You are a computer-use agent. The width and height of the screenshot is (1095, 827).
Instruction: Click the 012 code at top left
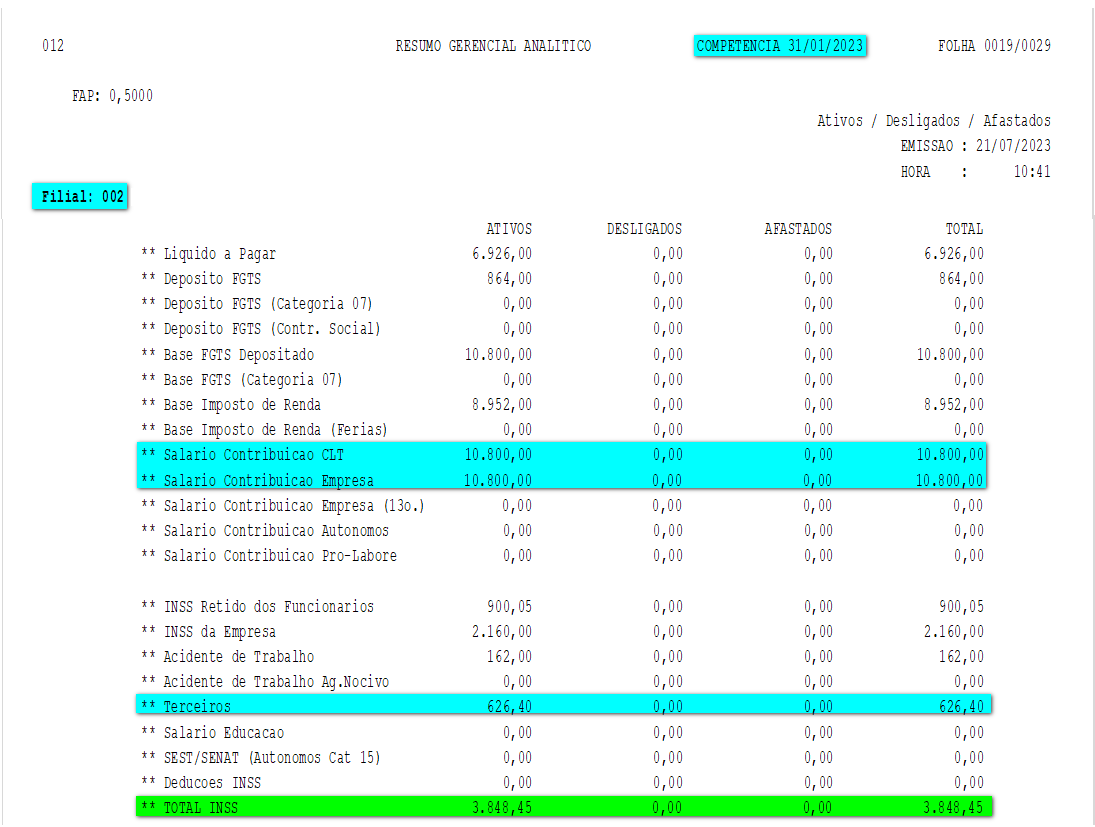tap(53, 46)
